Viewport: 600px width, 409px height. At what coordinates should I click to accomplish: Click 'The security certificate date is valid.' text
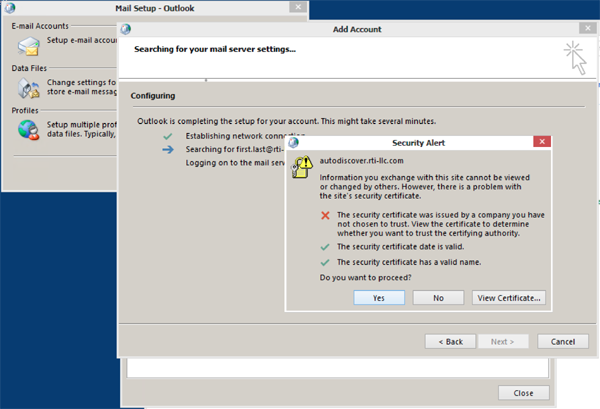(400, 247)
